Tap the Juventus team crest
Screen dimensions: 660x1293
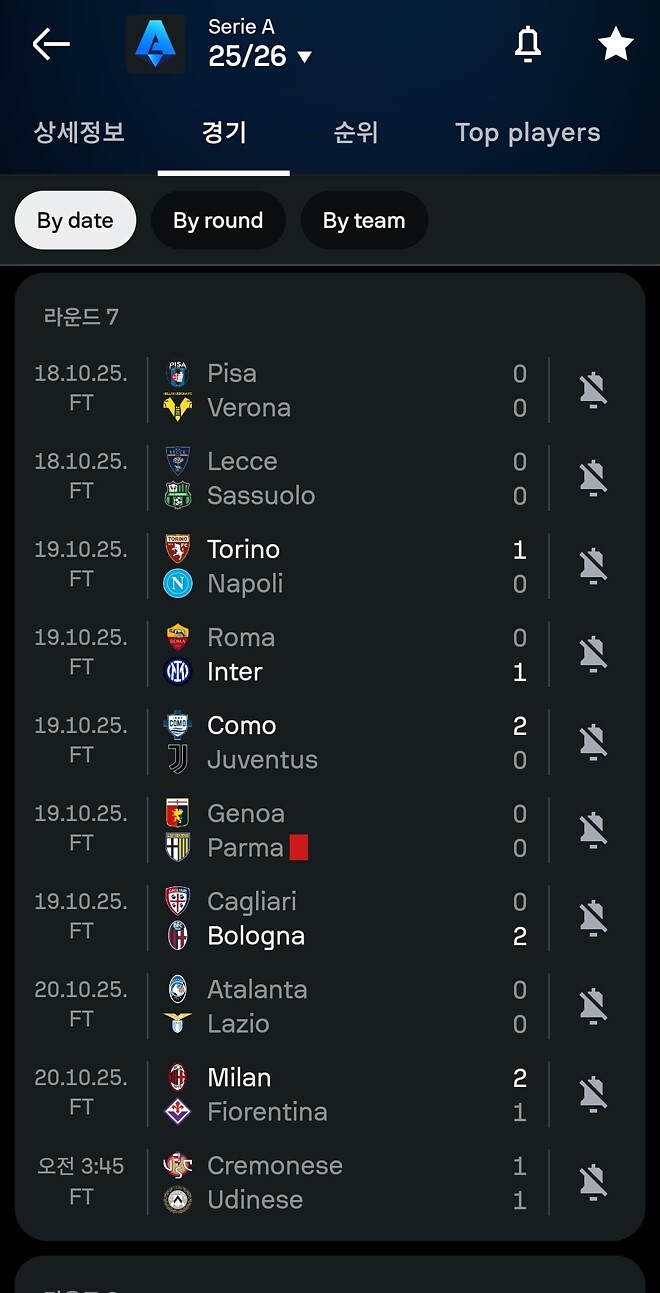pos(177,760)
